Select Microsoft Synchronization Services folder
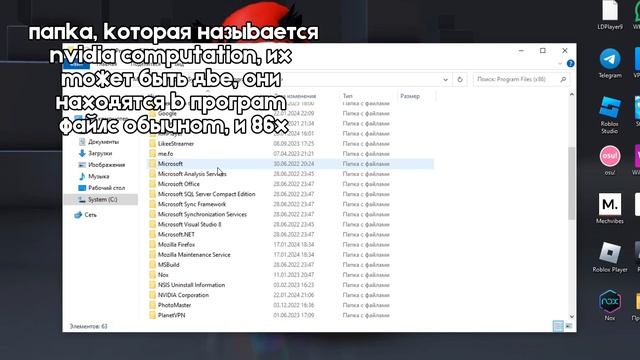Viewport: 640px width, 360px height. point(291,214)
